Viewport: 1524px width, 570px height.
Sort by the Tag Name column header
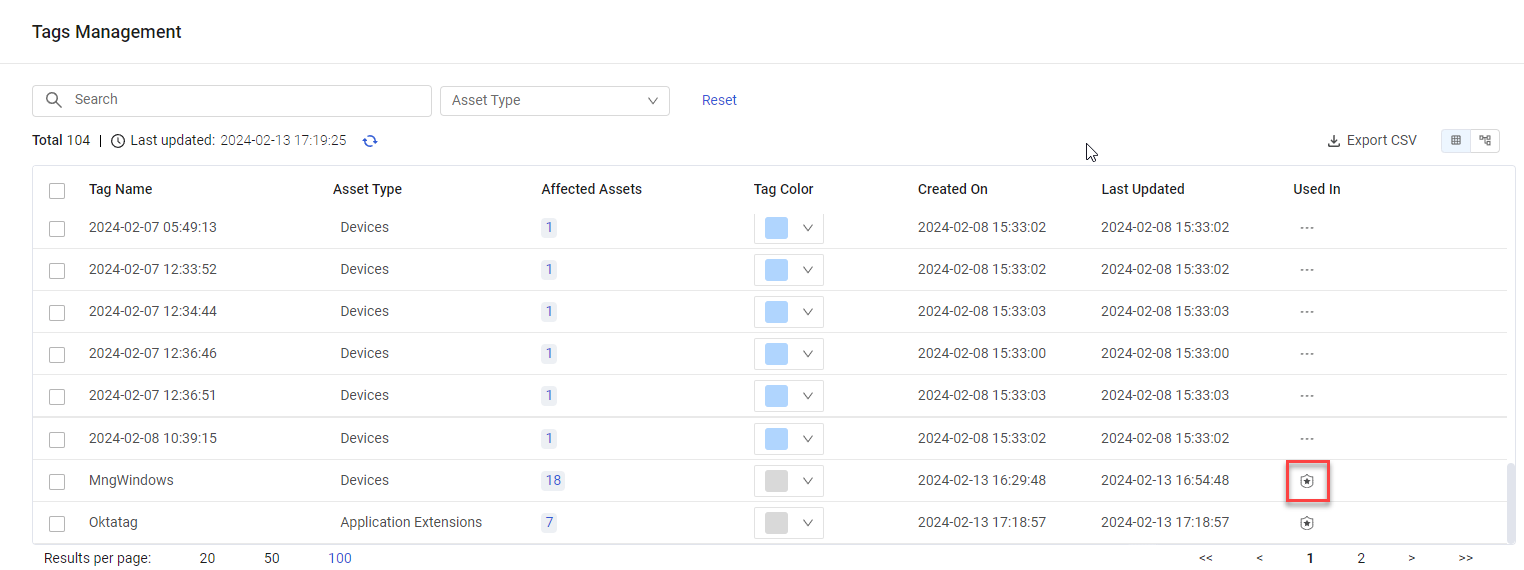coord(120,190)
